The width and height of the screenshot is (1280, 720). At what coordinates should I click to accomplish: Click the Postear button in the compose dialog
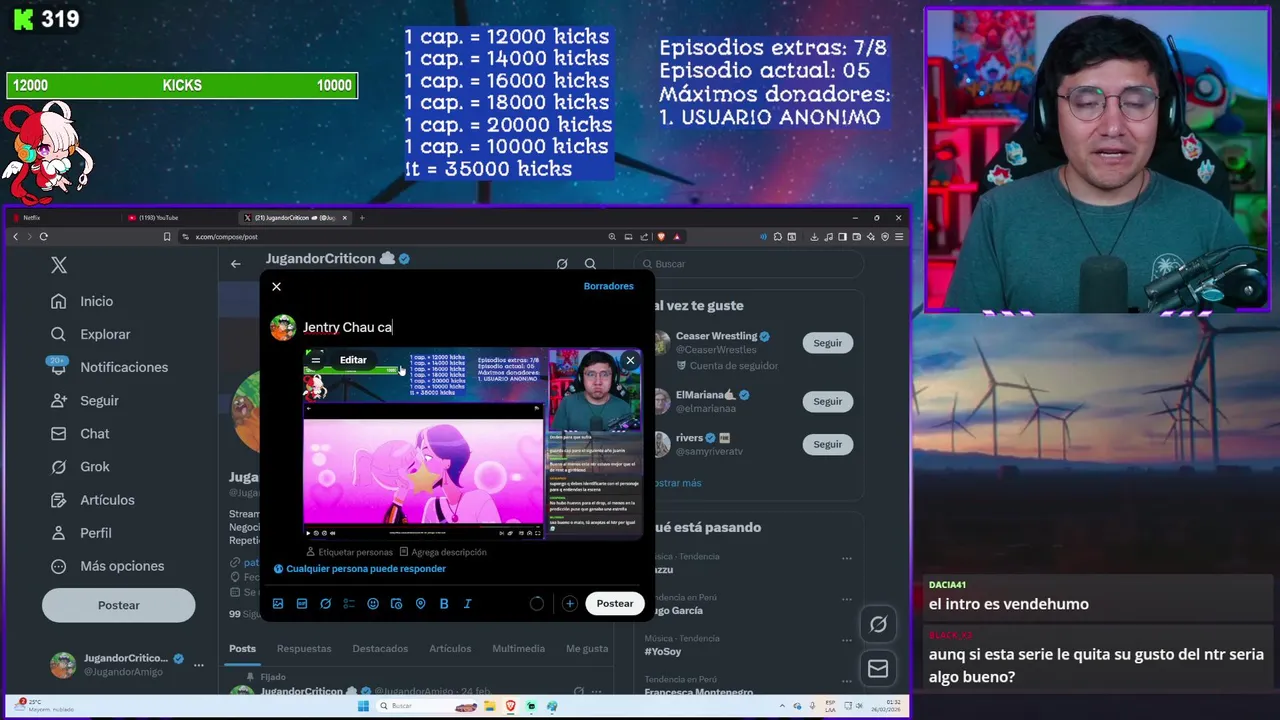[615, 604]
